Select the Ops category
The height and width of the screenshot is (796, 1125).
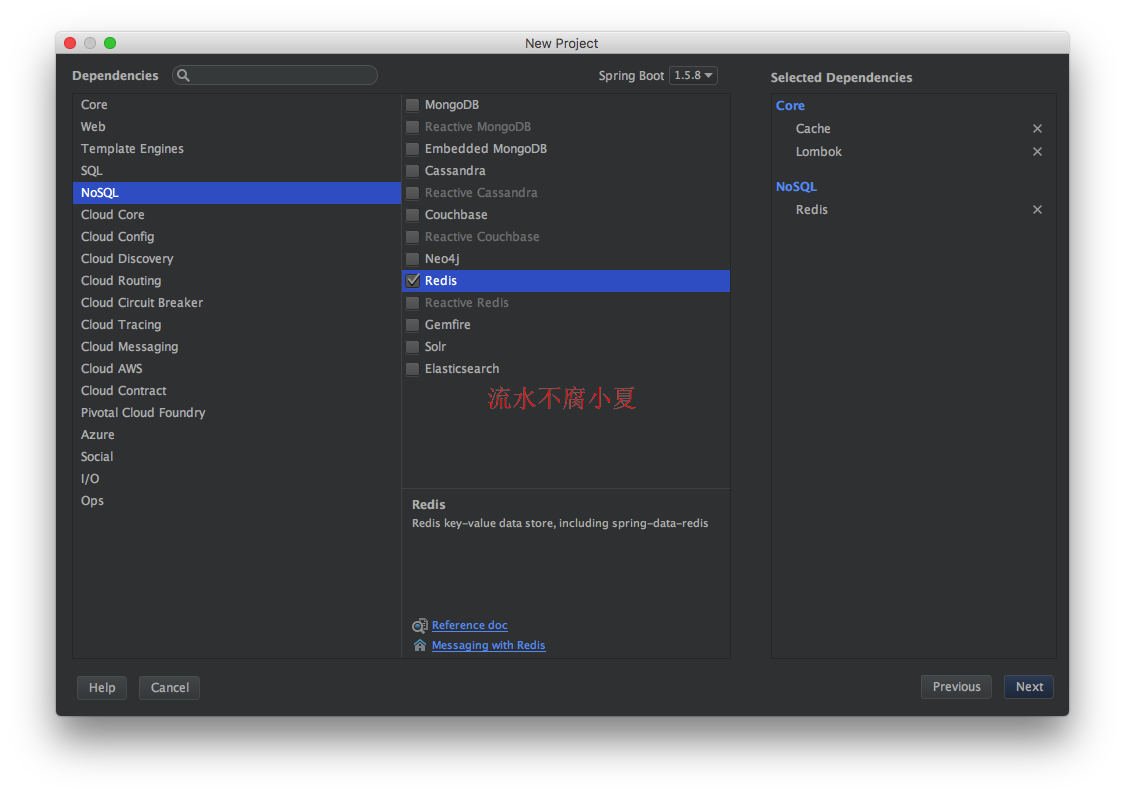[x=237, y=501]
